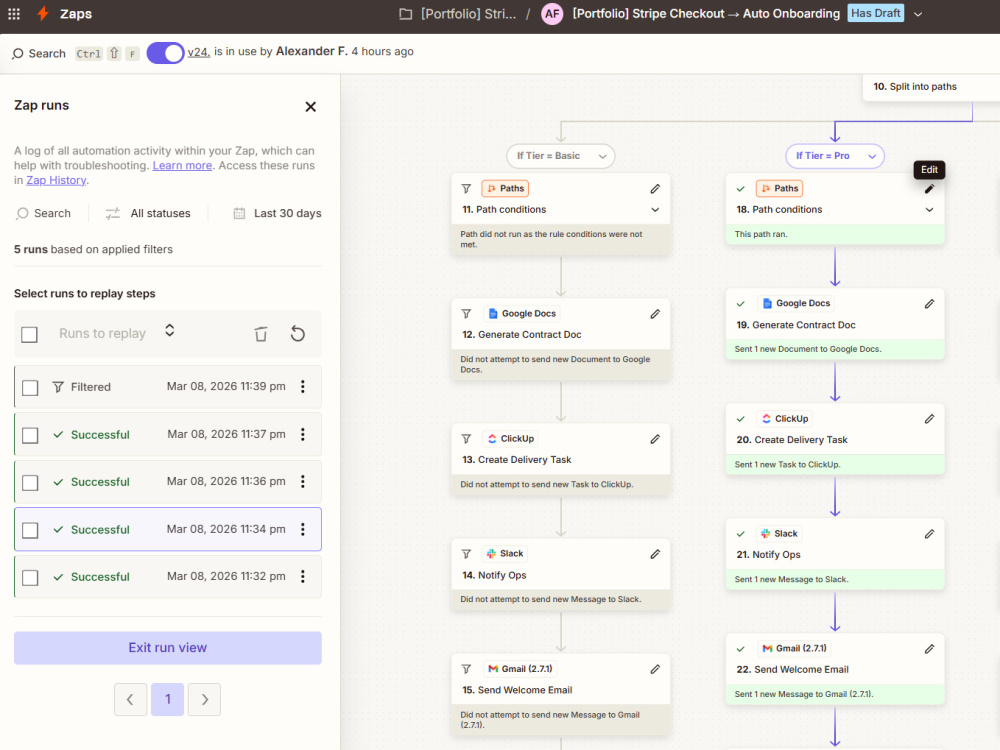Click the Search runs field

[43, 213]
